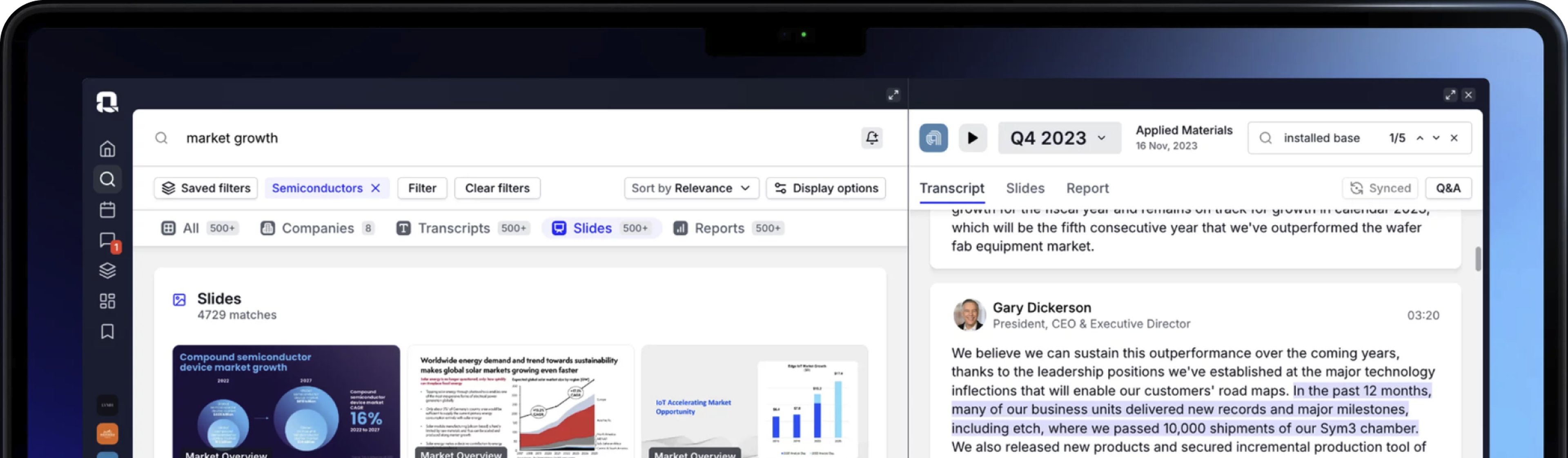
Task: Play the earnings call audio
Action: pyautogui.click(x=973, y=138)
